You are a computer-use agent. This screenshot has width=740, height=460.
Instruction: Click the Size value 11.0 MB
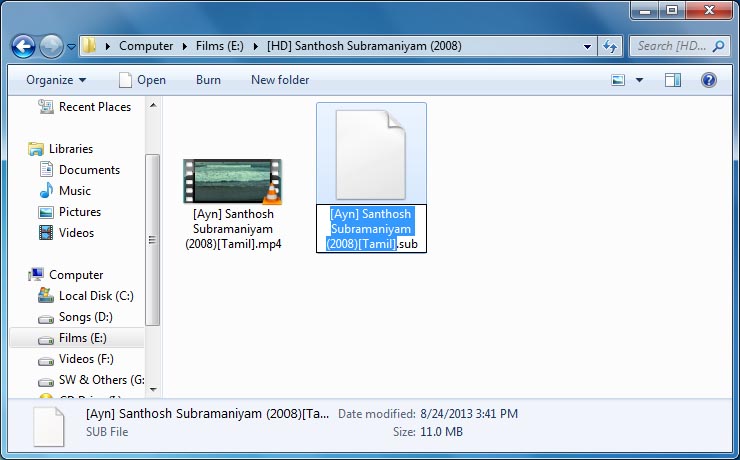coord(441,432)
